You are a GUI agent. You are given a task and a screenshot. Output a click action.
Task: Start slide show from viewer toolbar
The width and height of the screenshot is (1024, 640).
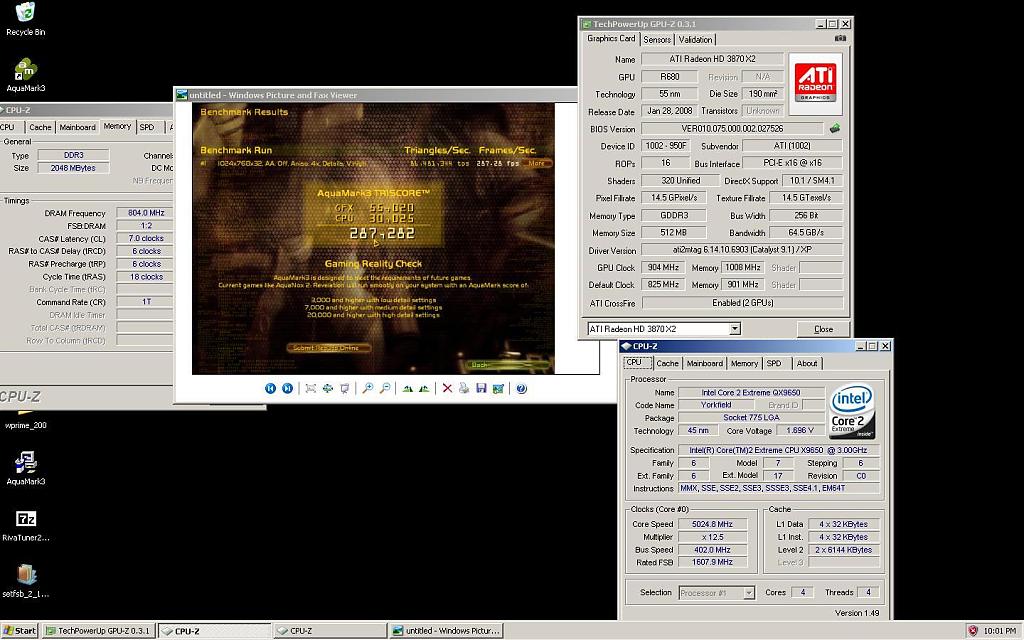[x=345, y=388]
